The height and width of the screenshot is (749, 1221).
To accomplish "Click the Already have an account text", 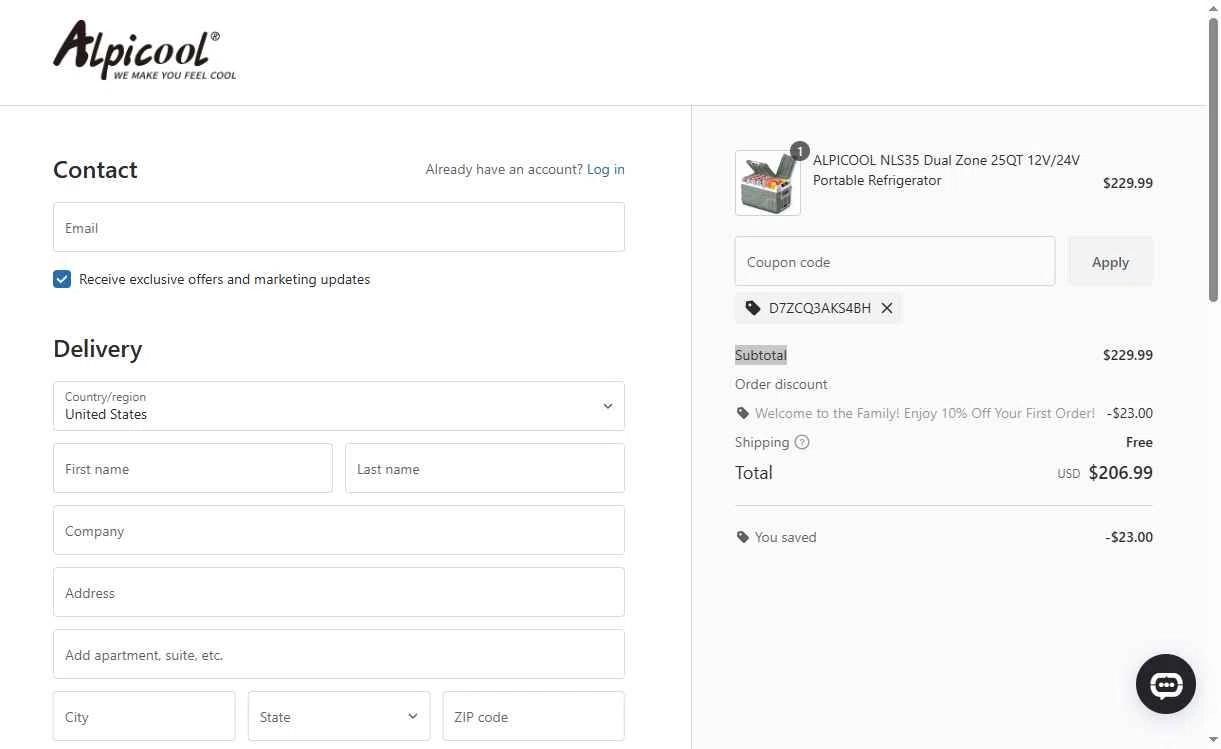I will coord(504,169).
